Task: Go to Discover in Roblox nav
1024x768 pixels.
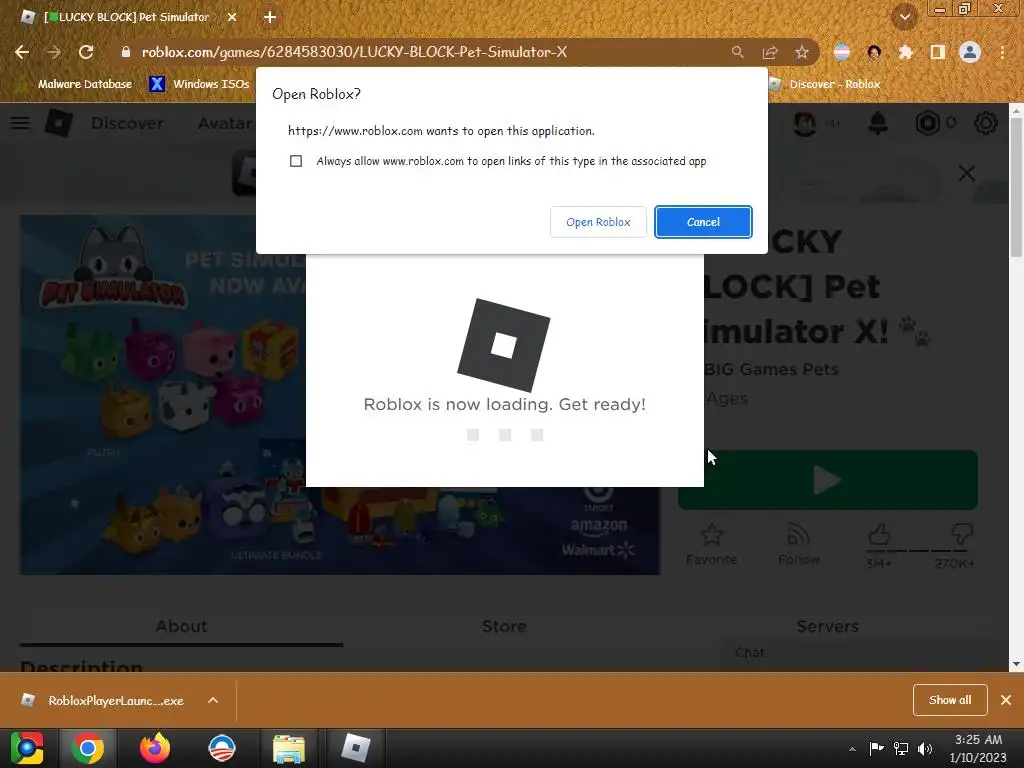Action: (127, 123)
